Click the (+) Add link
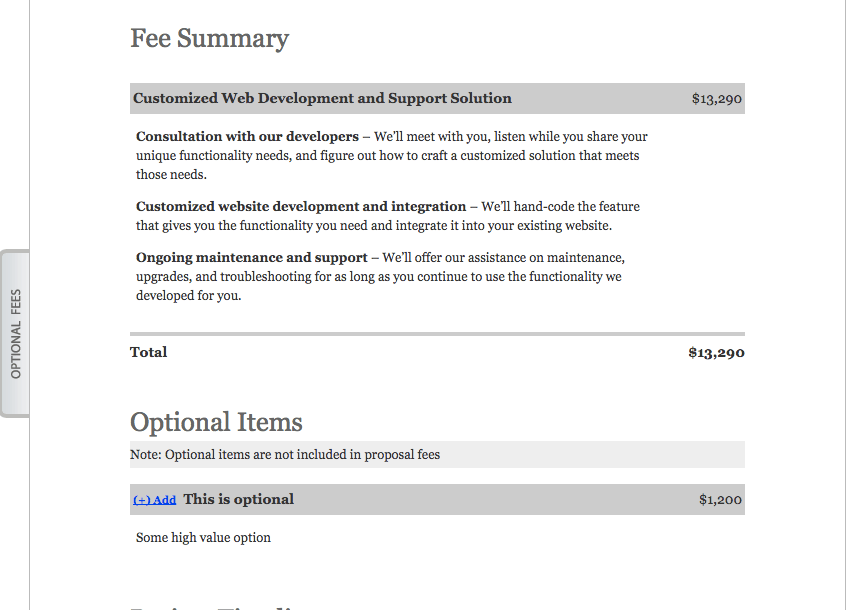 154,500
